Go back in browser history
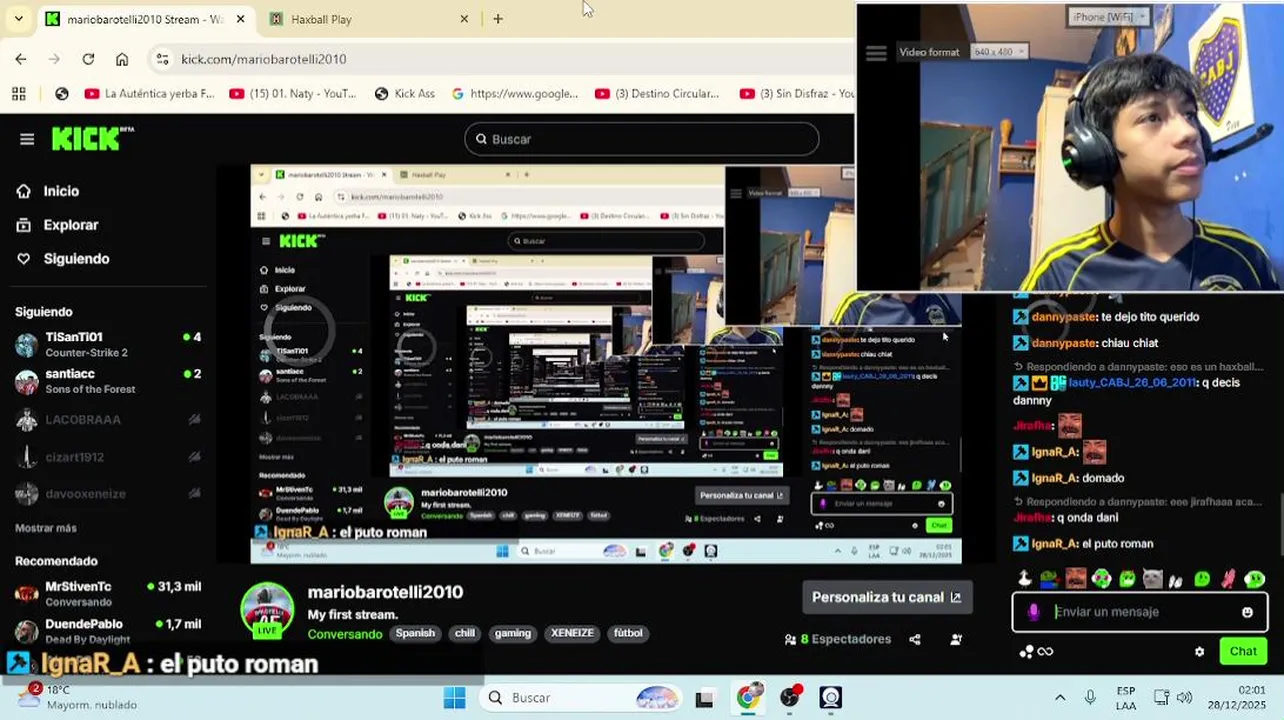The width and height of the screenshot is (1284, 720). [21, 59]
